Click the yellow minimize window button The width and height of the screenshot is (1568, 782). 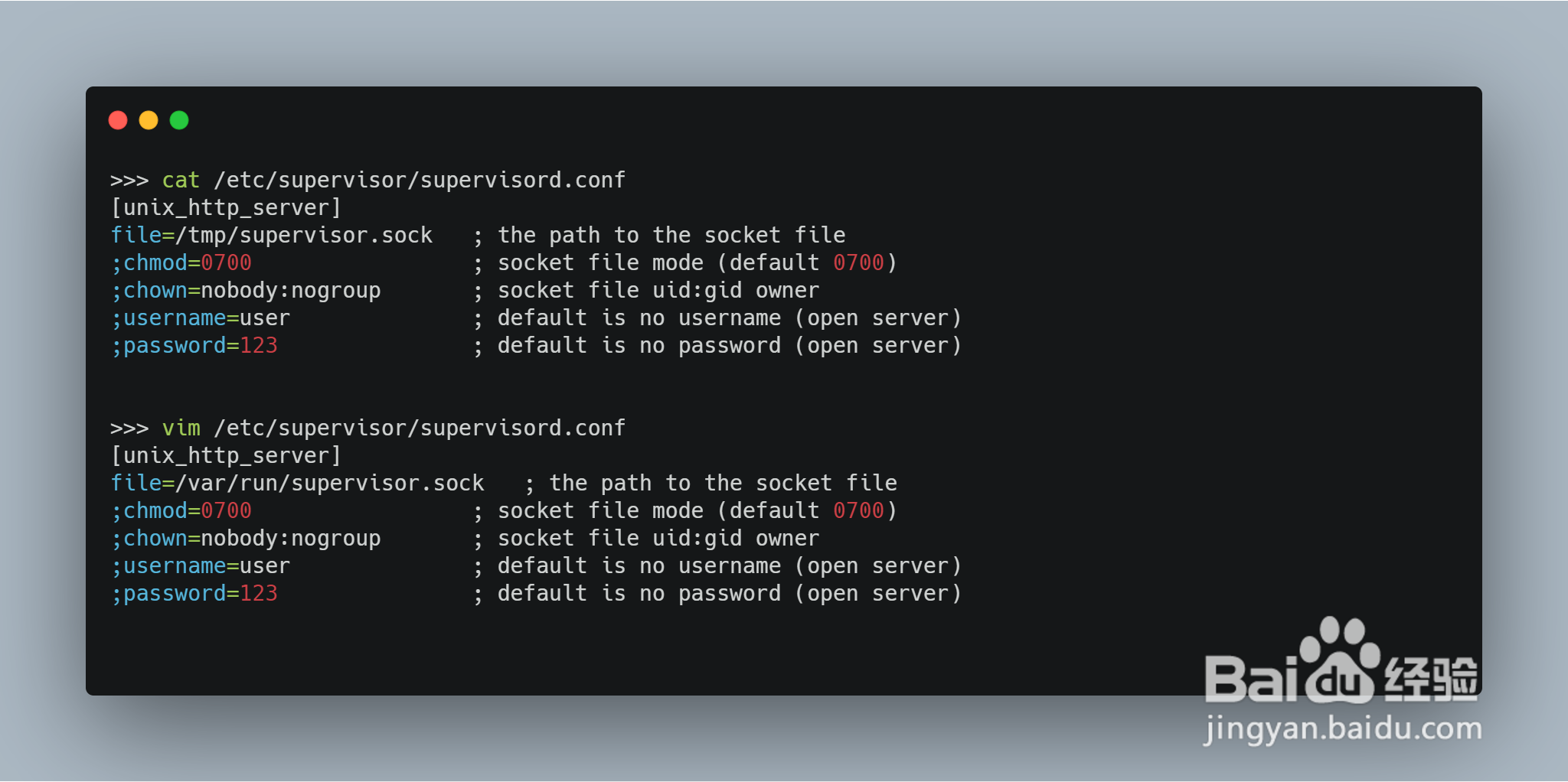point(149,120)
